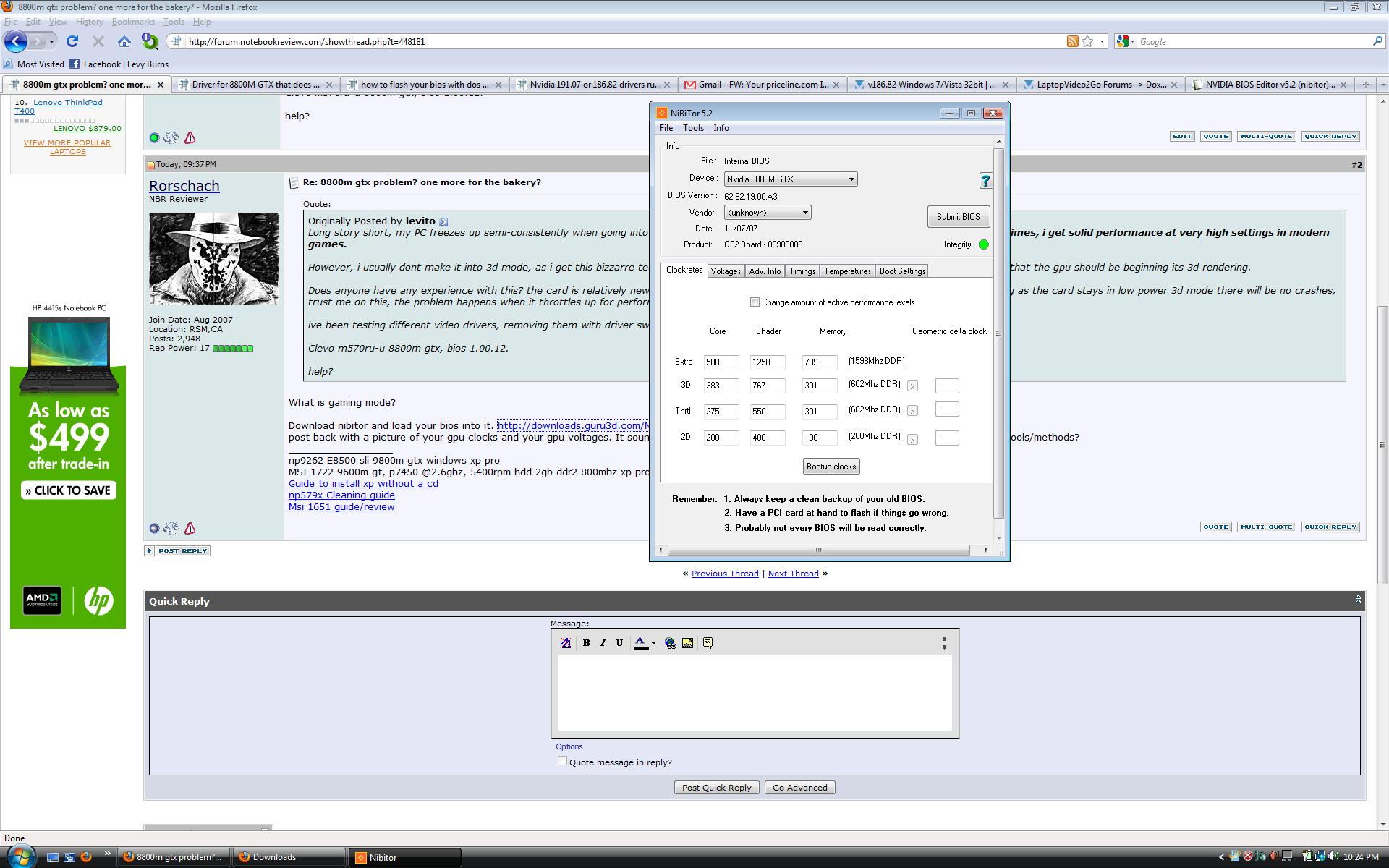Screen dimensions: 1389x868
Task: Switch to the Temperatures tab
Action: [847, 271]
